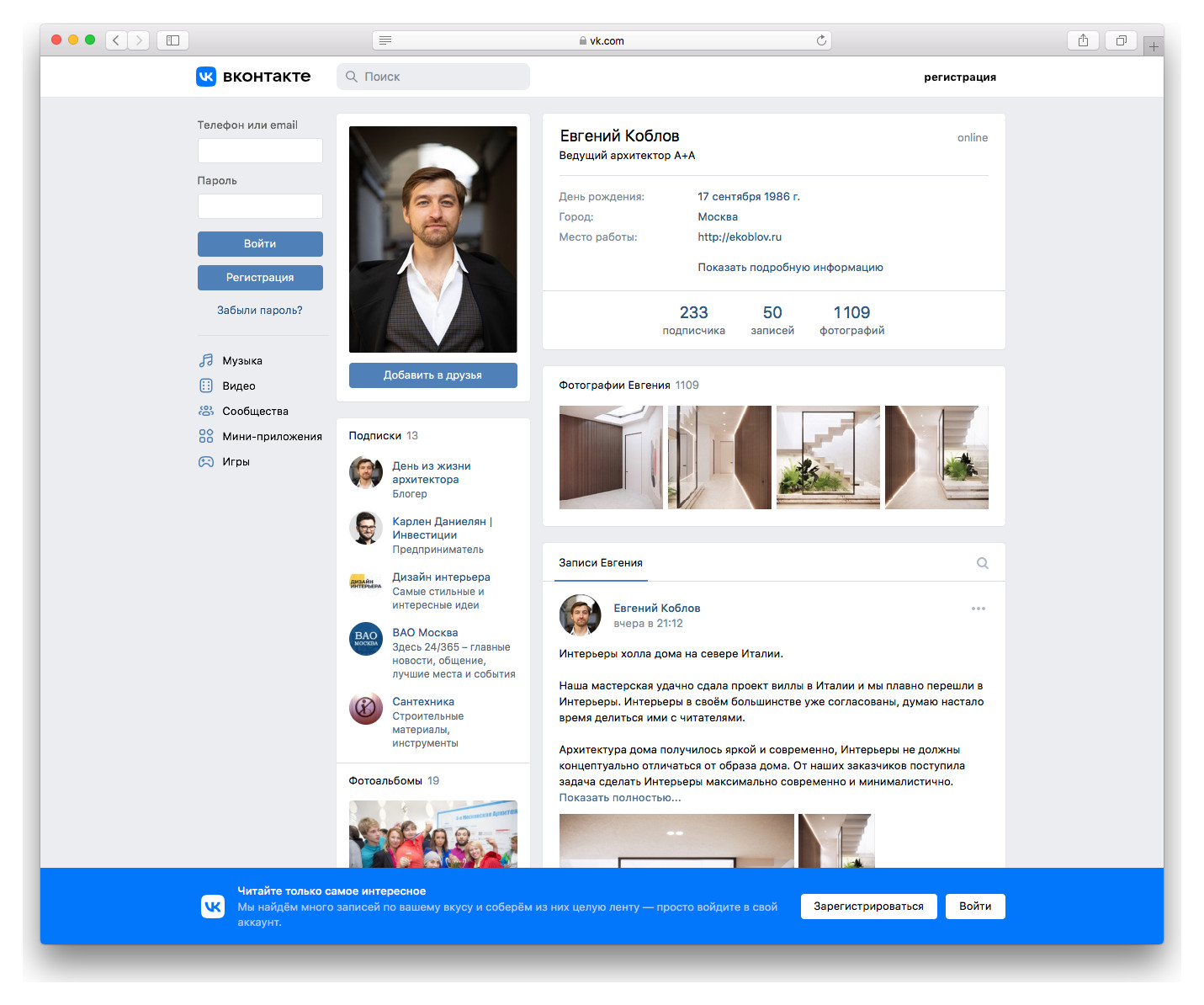Open 'регистрация' in top header

point(959,77)
